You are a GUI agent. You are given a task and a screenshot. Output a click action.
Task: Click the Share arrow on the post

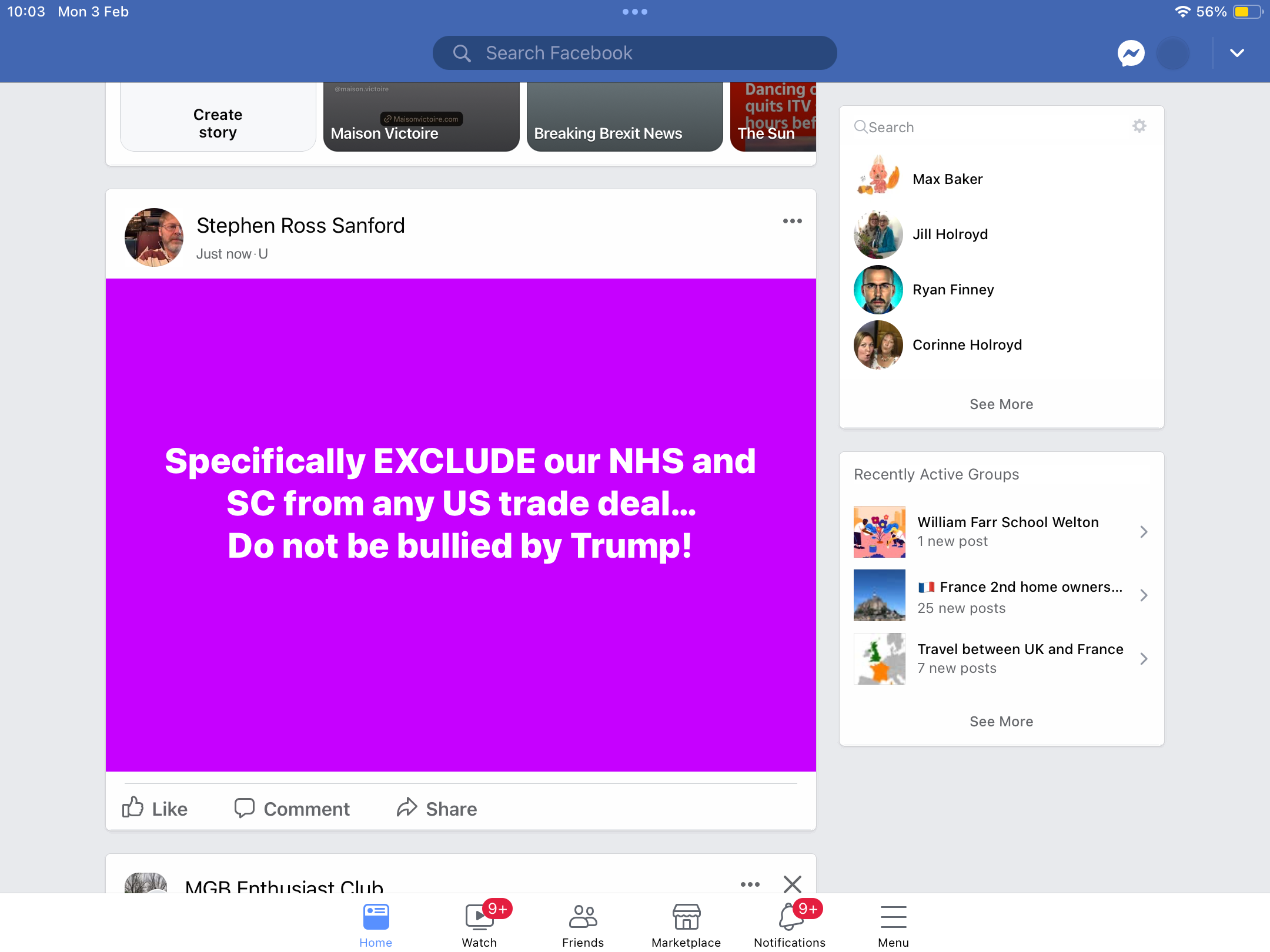point(407,807)
